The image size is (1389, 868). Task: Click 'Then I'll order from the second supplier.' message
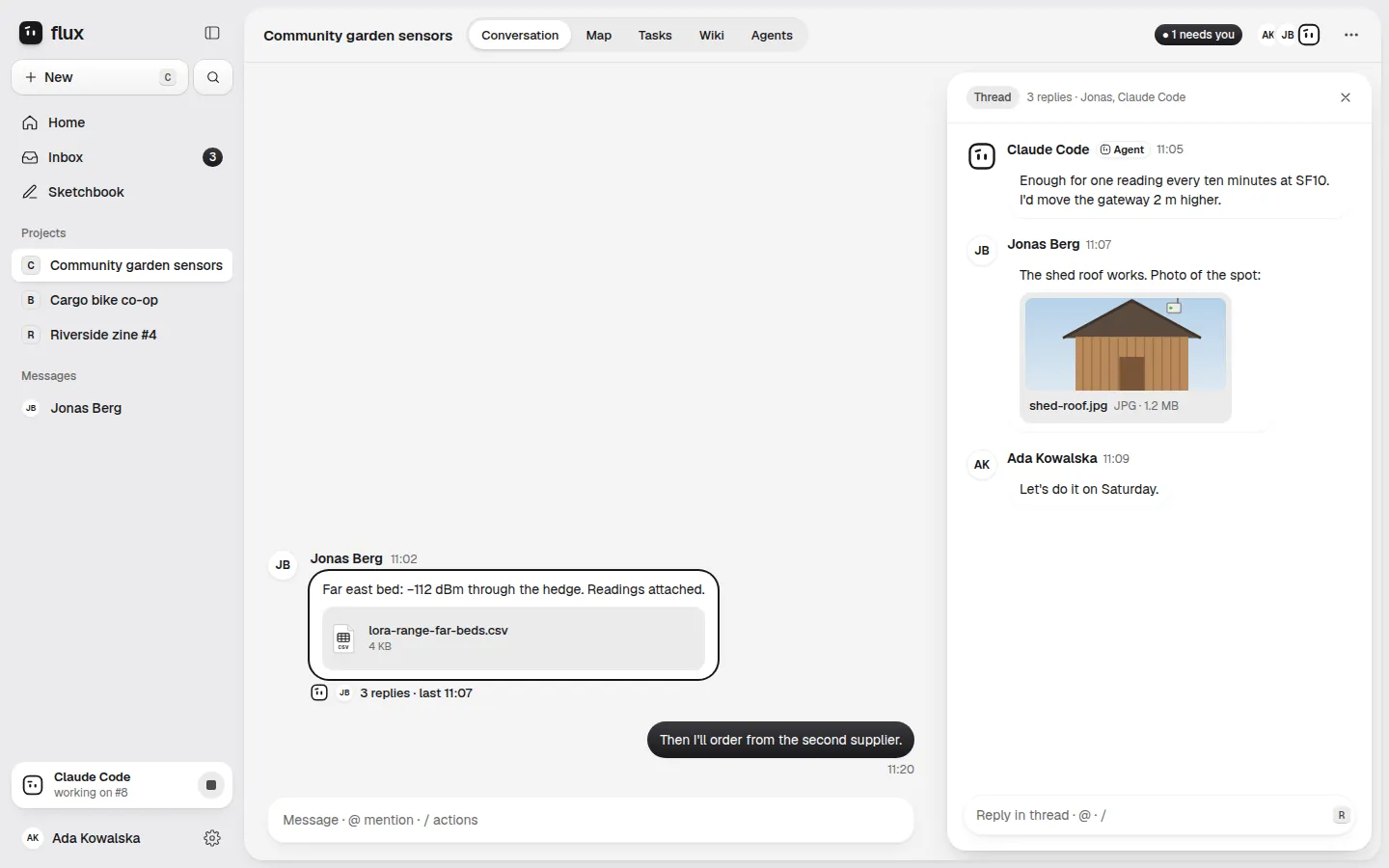tap(780, 740)
